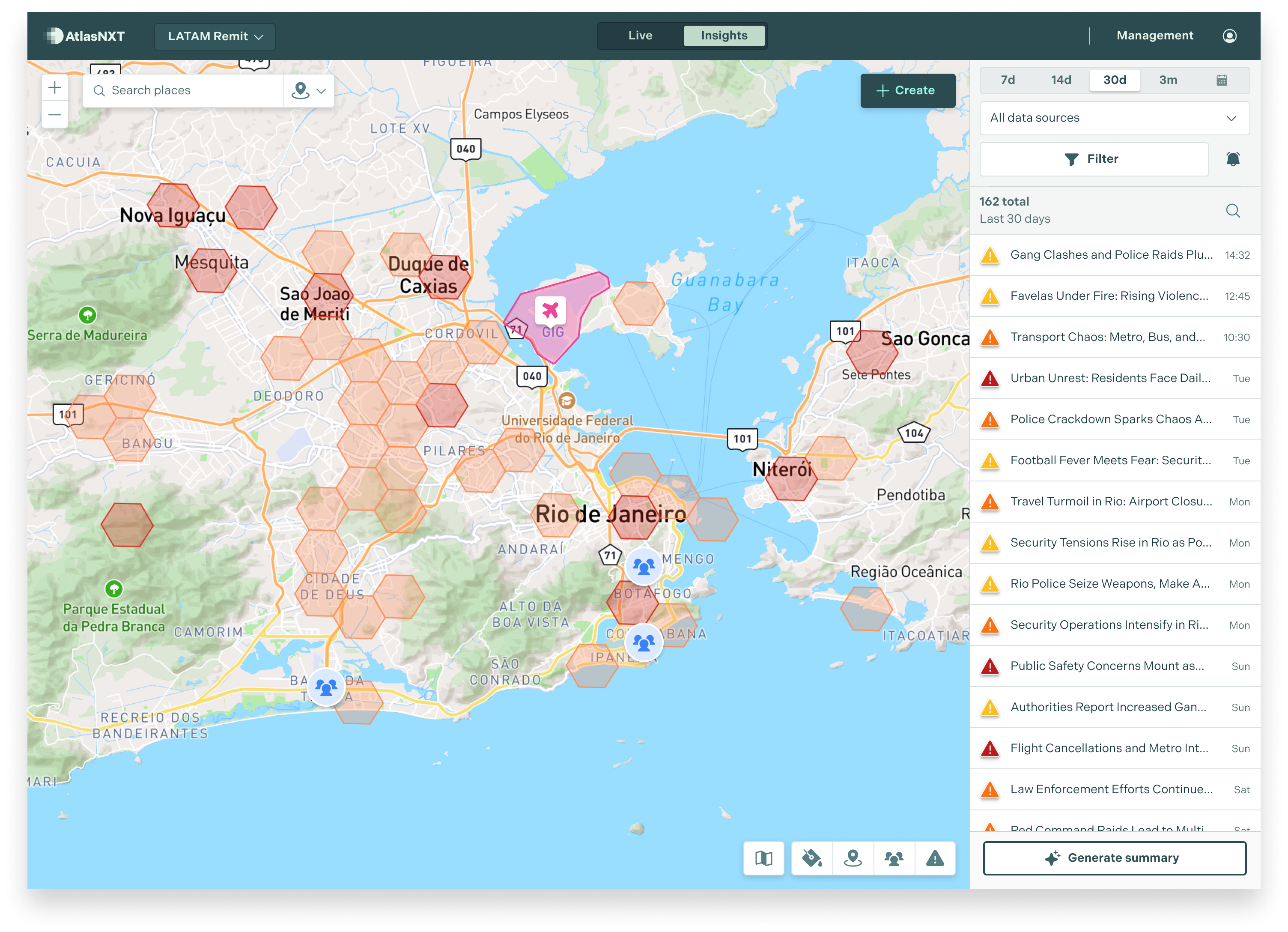Toggle the location pins layer

pyautogui.click(x=853, y=857)
